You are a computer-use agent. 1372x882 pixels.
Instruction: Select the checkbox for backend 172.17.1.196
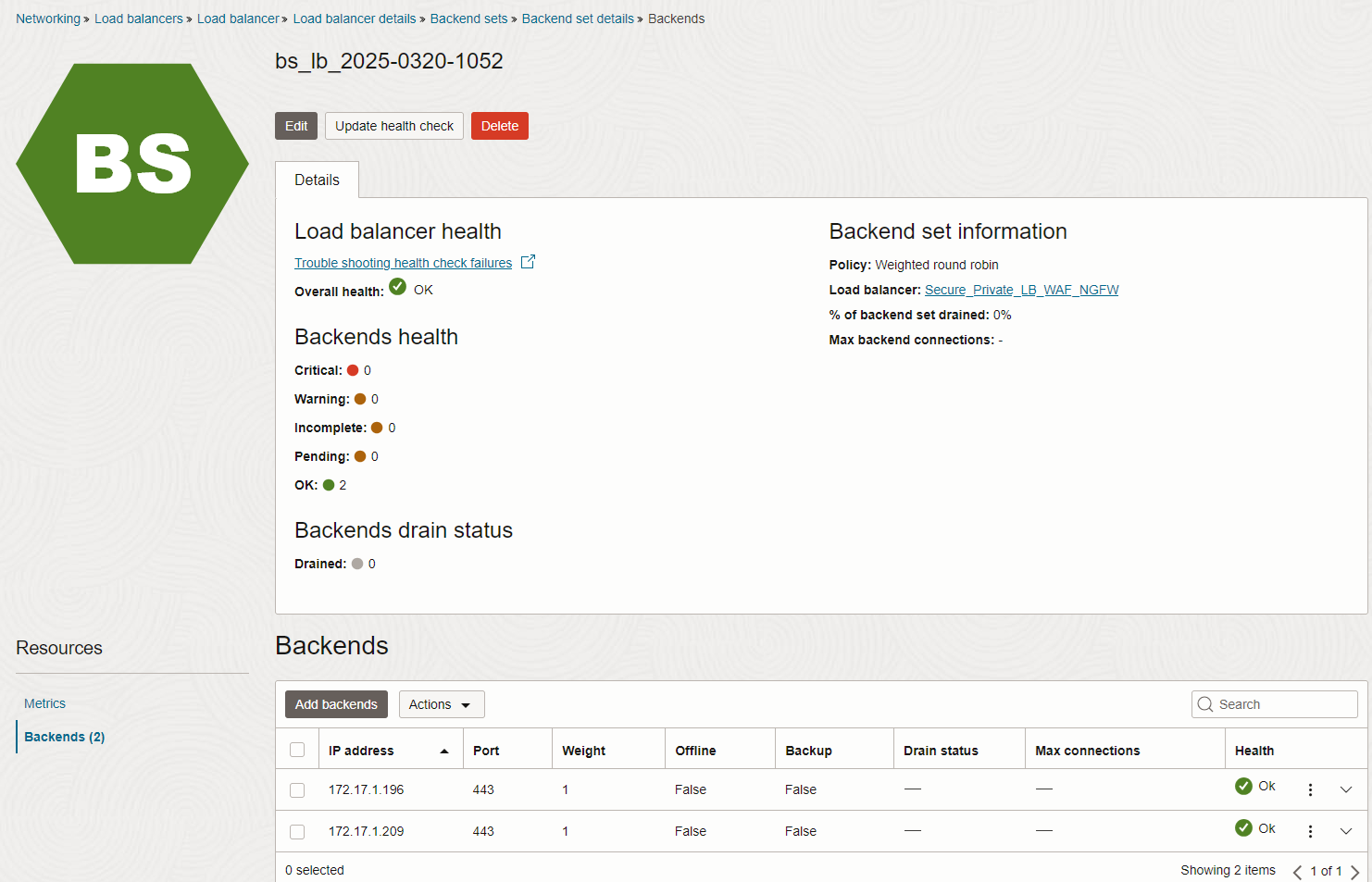296,790
